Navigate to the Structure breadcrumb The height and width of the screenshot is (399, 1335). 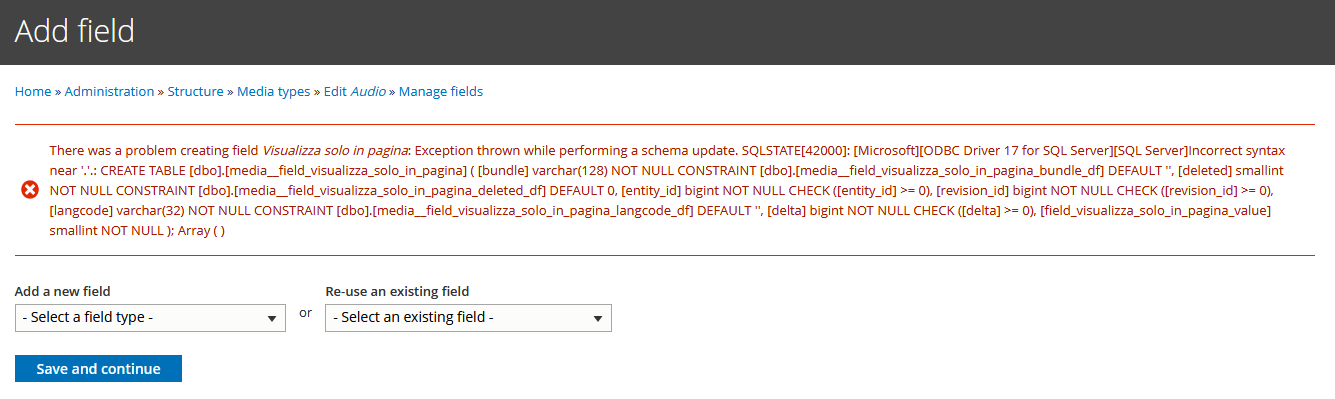195,91
